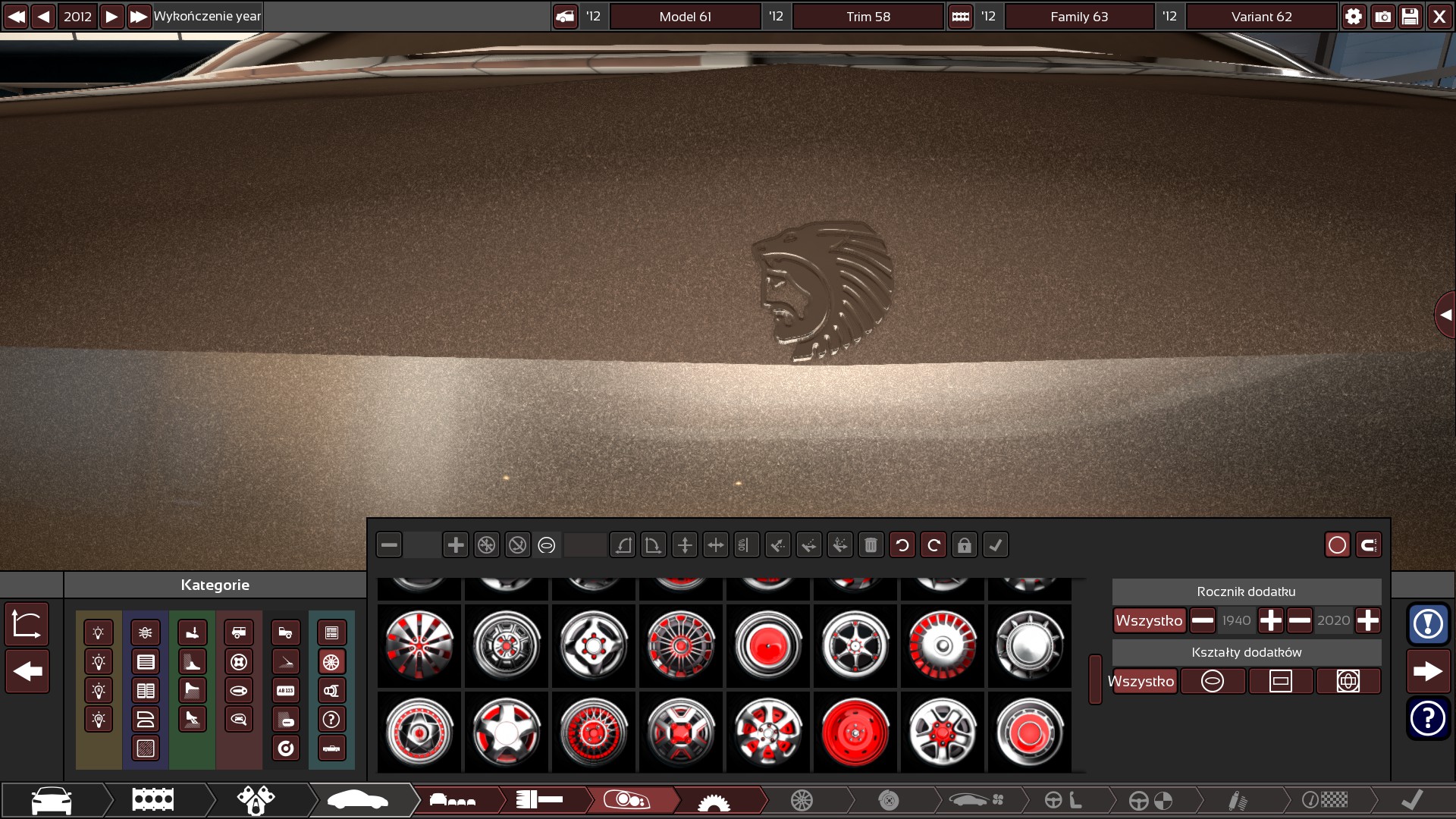Screen dimensions: 1456x819
Task: Increase the 2020 fixture year maximum
Action: (1367, 620)
